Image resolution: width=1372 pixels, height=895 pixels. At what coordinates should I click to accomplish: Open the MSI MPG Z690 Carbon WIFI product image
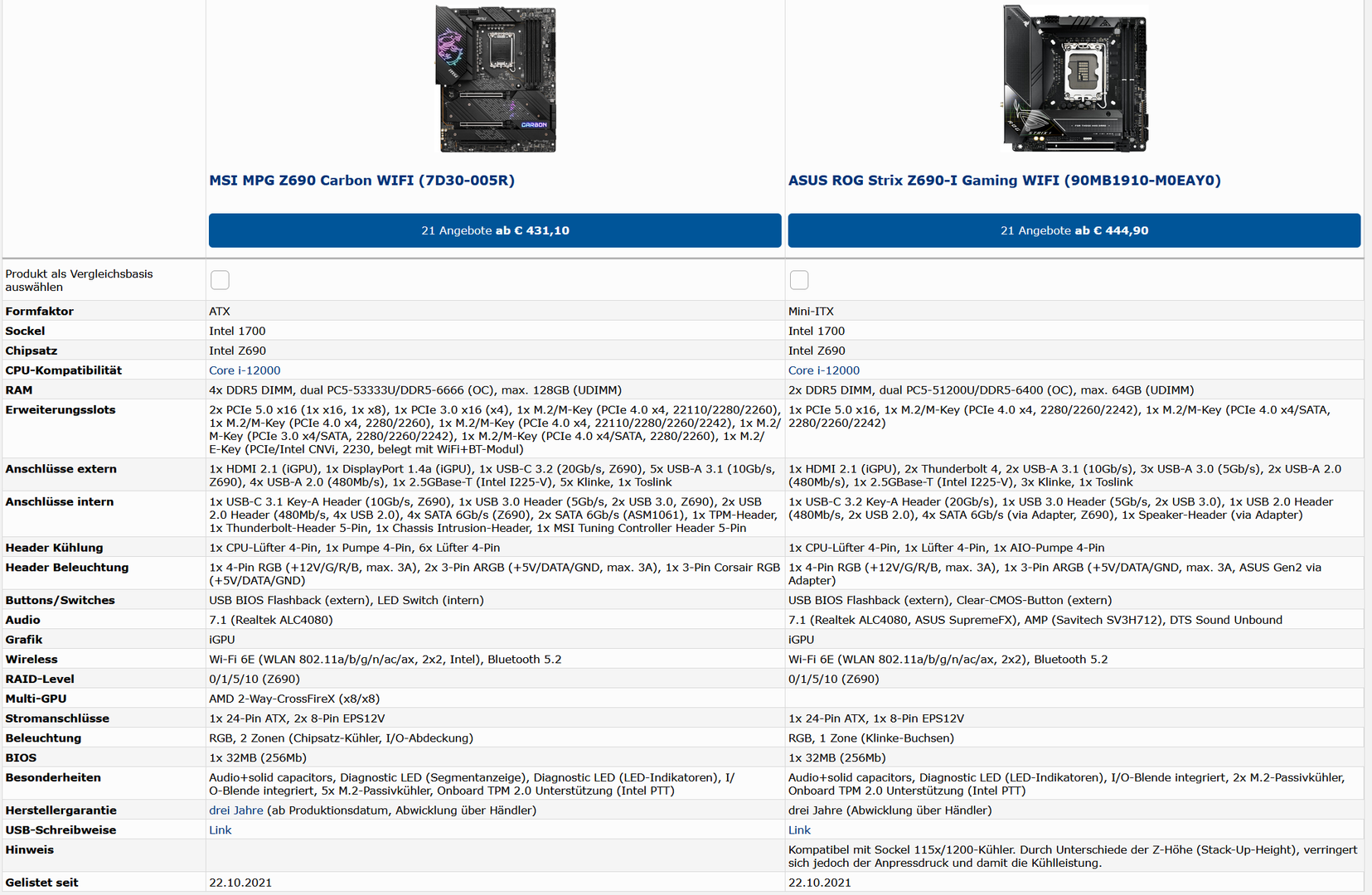click(496, 79)
